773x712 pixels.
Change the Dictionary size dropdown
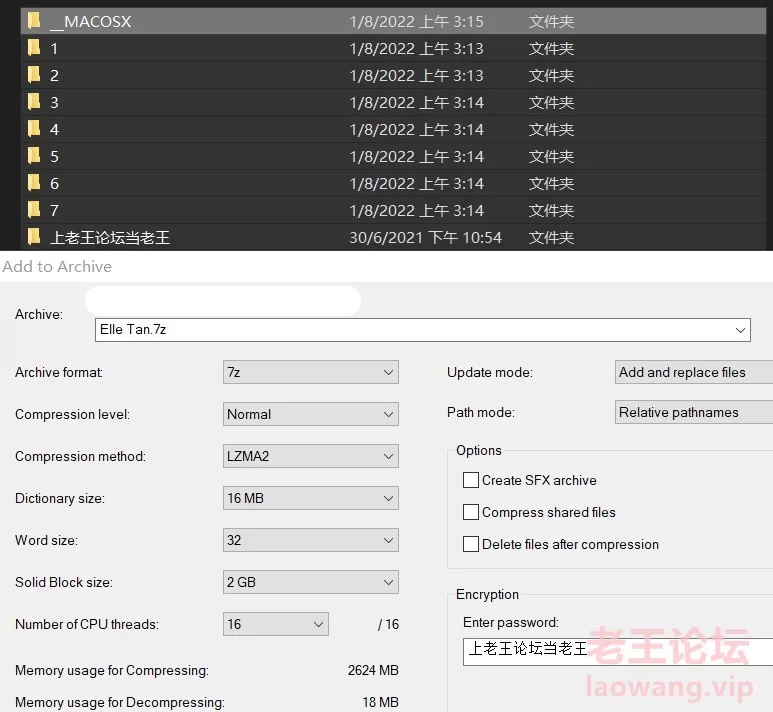(310, 498)
